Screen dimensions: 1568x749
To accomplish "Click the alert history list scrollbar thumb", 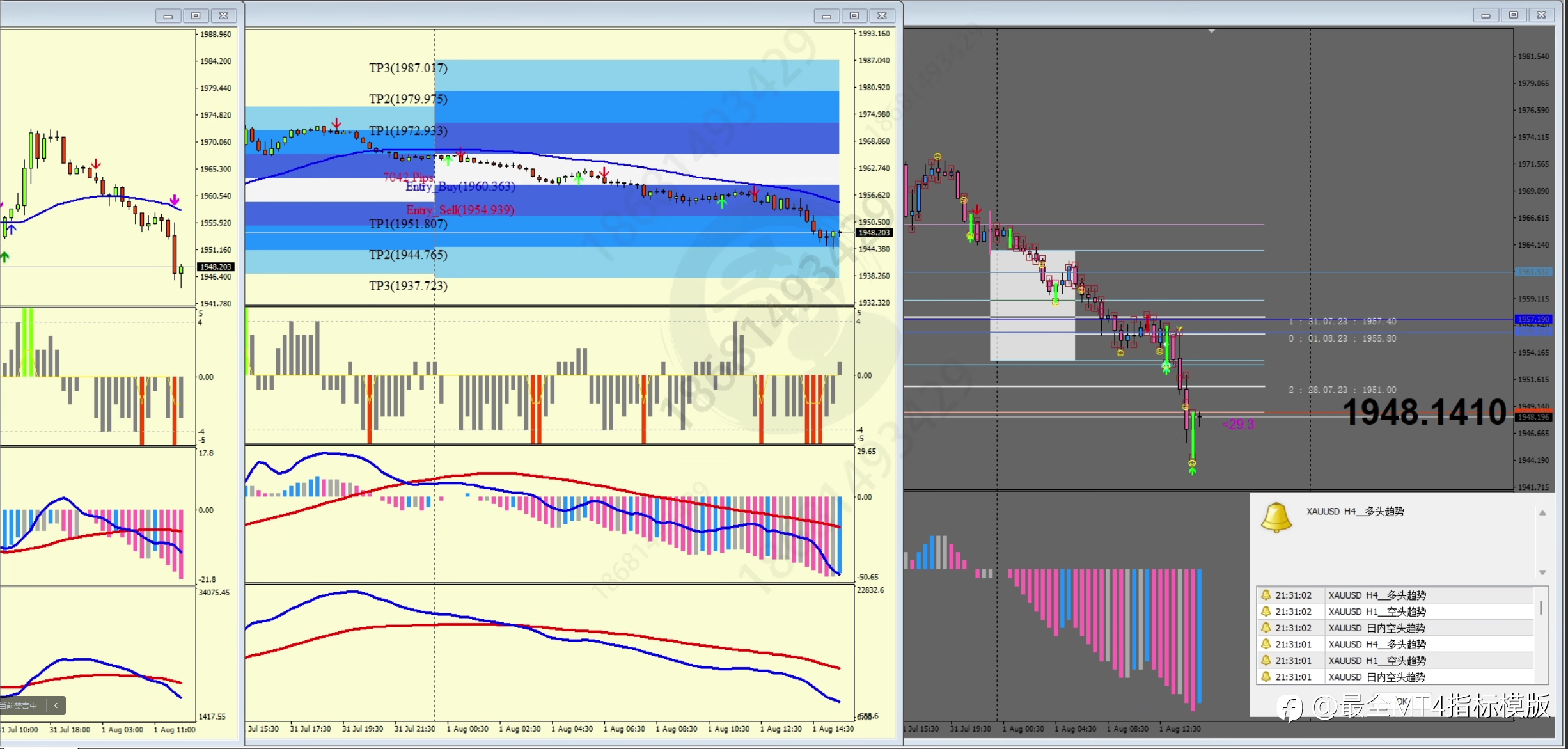I will [x=1541, y=608].
